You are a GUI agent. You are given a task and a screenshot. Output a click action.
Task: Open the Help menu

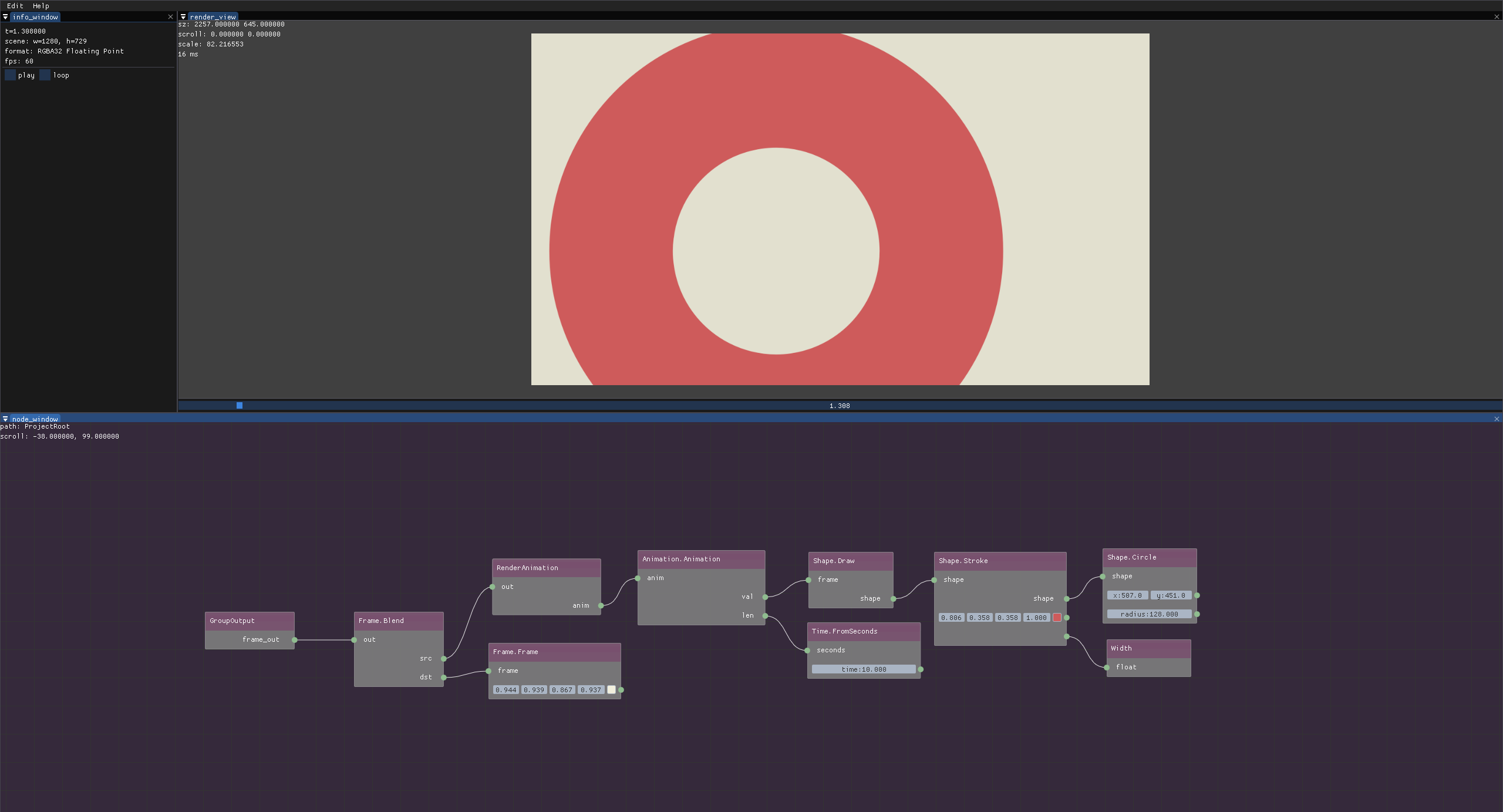click(x=41, y=5)
